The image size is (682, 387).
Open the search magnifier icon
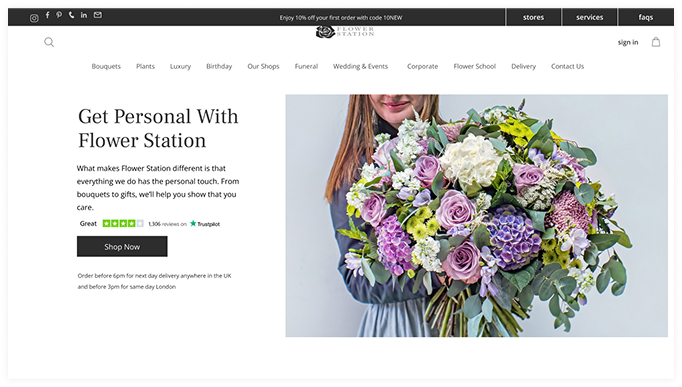click(49, 42)
